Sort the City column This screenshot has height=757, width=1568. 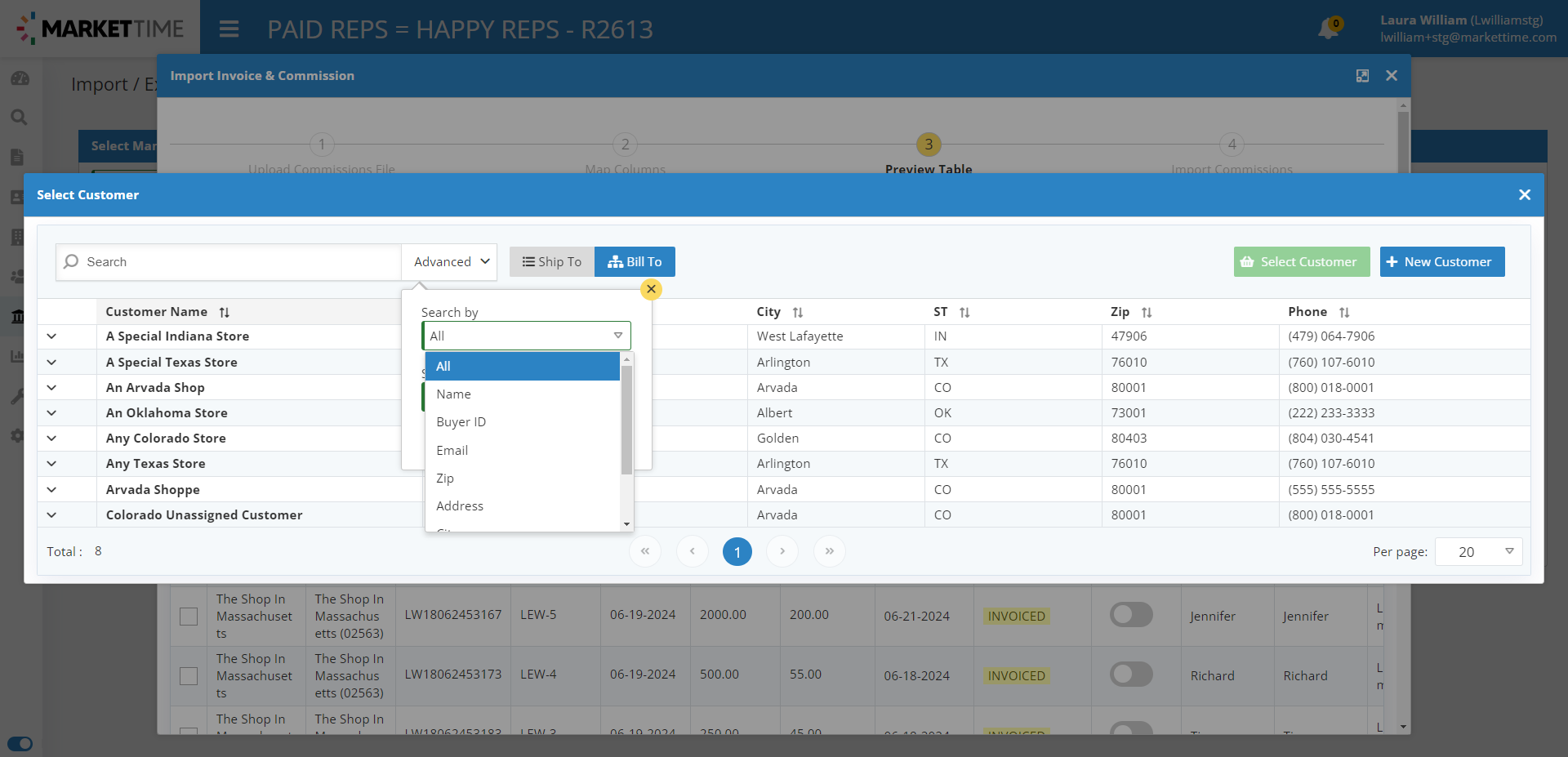(x=798, y=312)
